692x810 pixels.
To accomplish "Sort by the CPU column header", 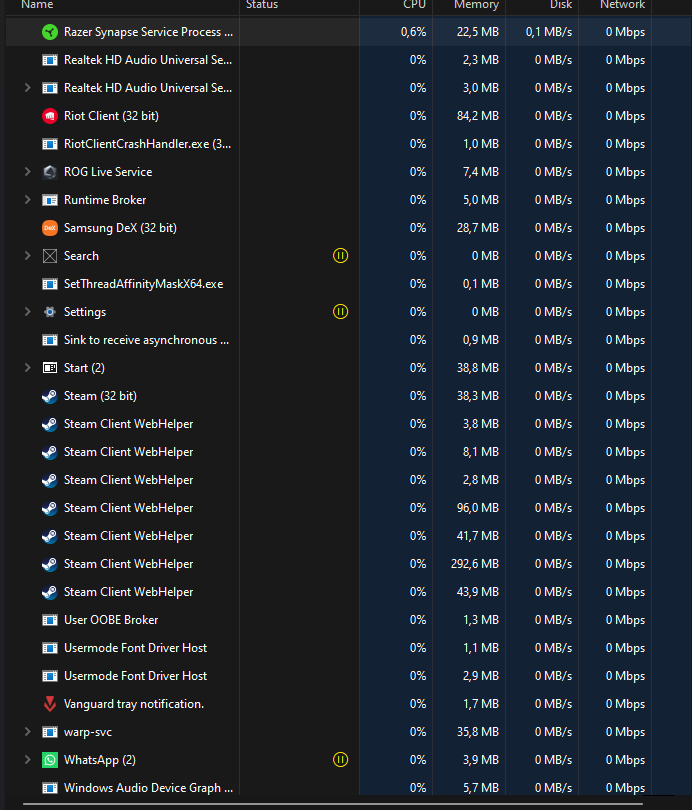I will (x=414, y=5).
